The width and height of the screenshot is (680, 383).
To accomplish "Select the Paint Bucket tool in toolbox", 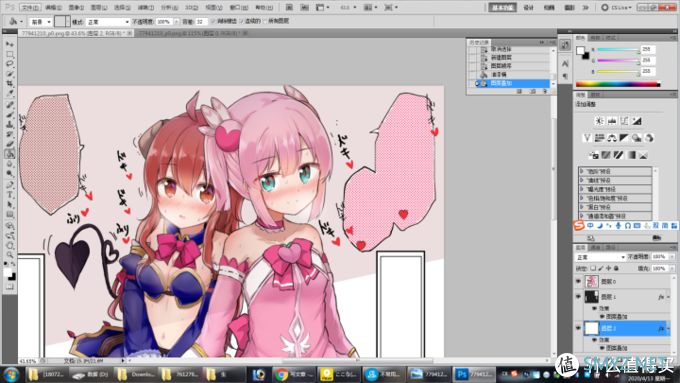I will tap(10, 154).
